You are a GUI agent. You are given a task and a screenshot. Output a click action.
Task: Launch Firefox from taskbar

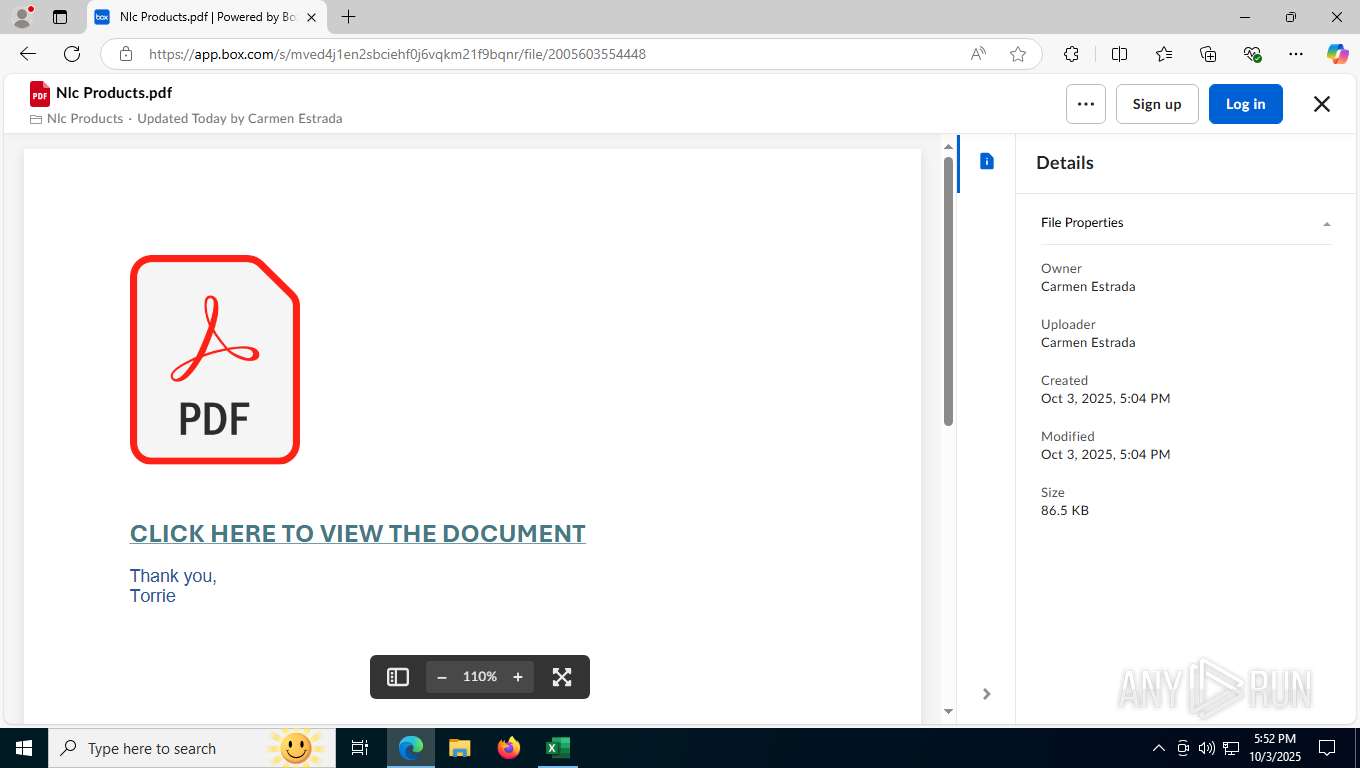509,748
